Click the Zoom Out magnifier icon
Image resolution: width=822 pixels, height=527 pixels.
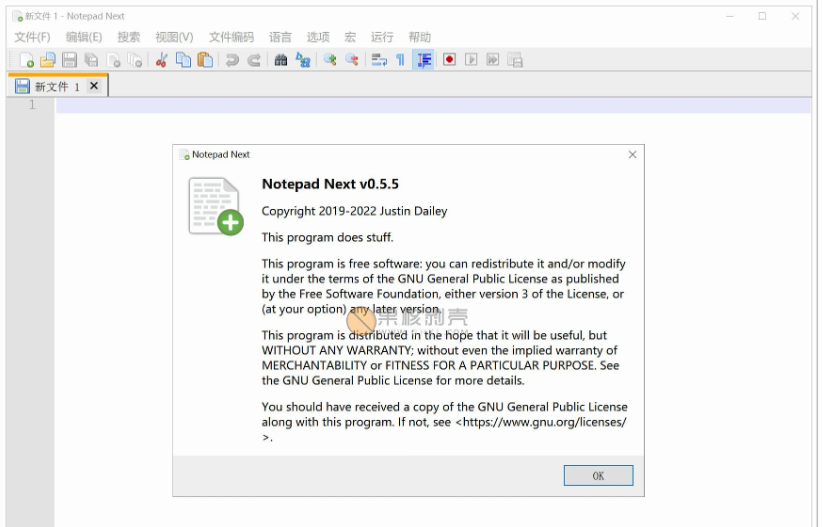pyautogui.click(x=352, y=60)
